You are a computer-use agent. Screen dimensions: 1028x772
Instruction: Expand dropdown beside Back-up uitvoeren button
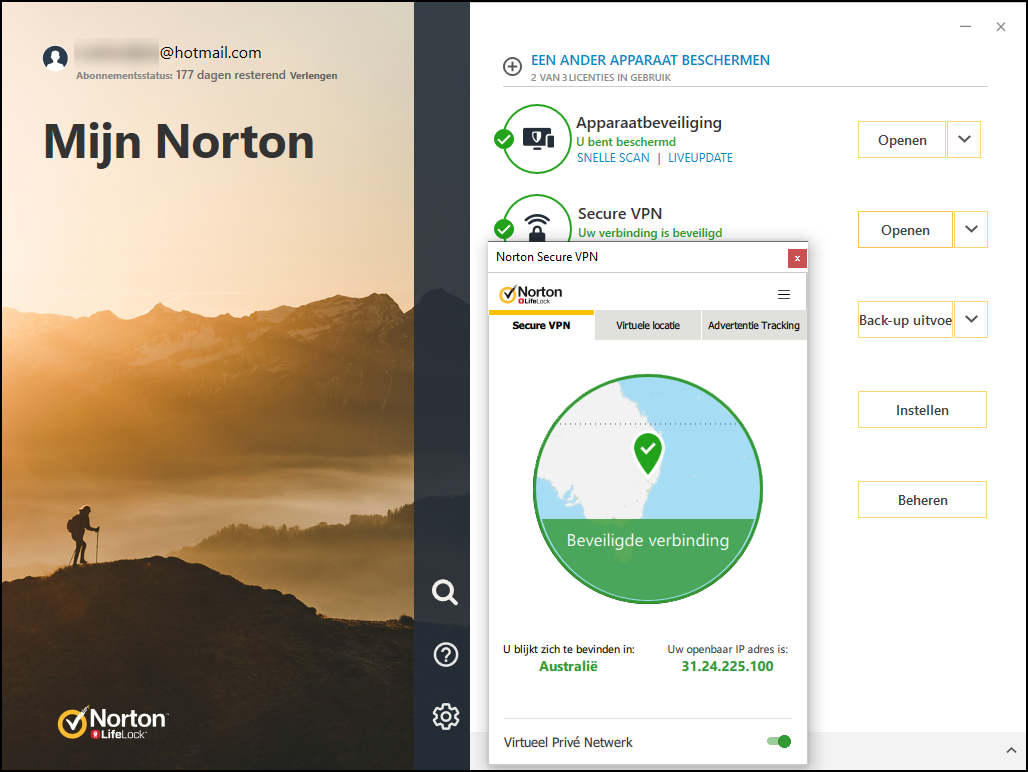point(971,320)
